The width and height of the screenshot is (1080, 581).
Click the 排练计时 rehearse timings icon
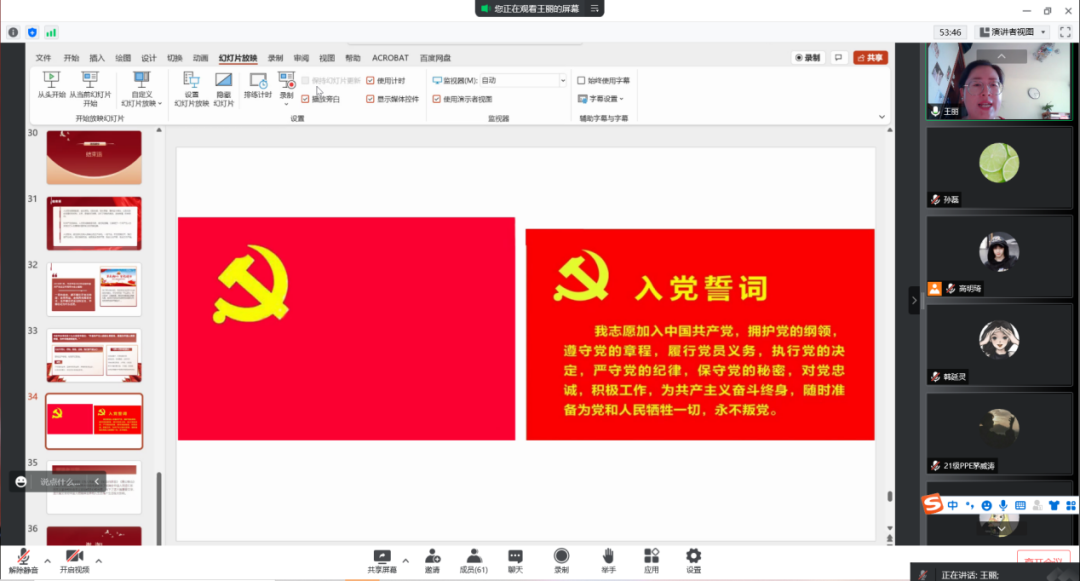(258, 81)
